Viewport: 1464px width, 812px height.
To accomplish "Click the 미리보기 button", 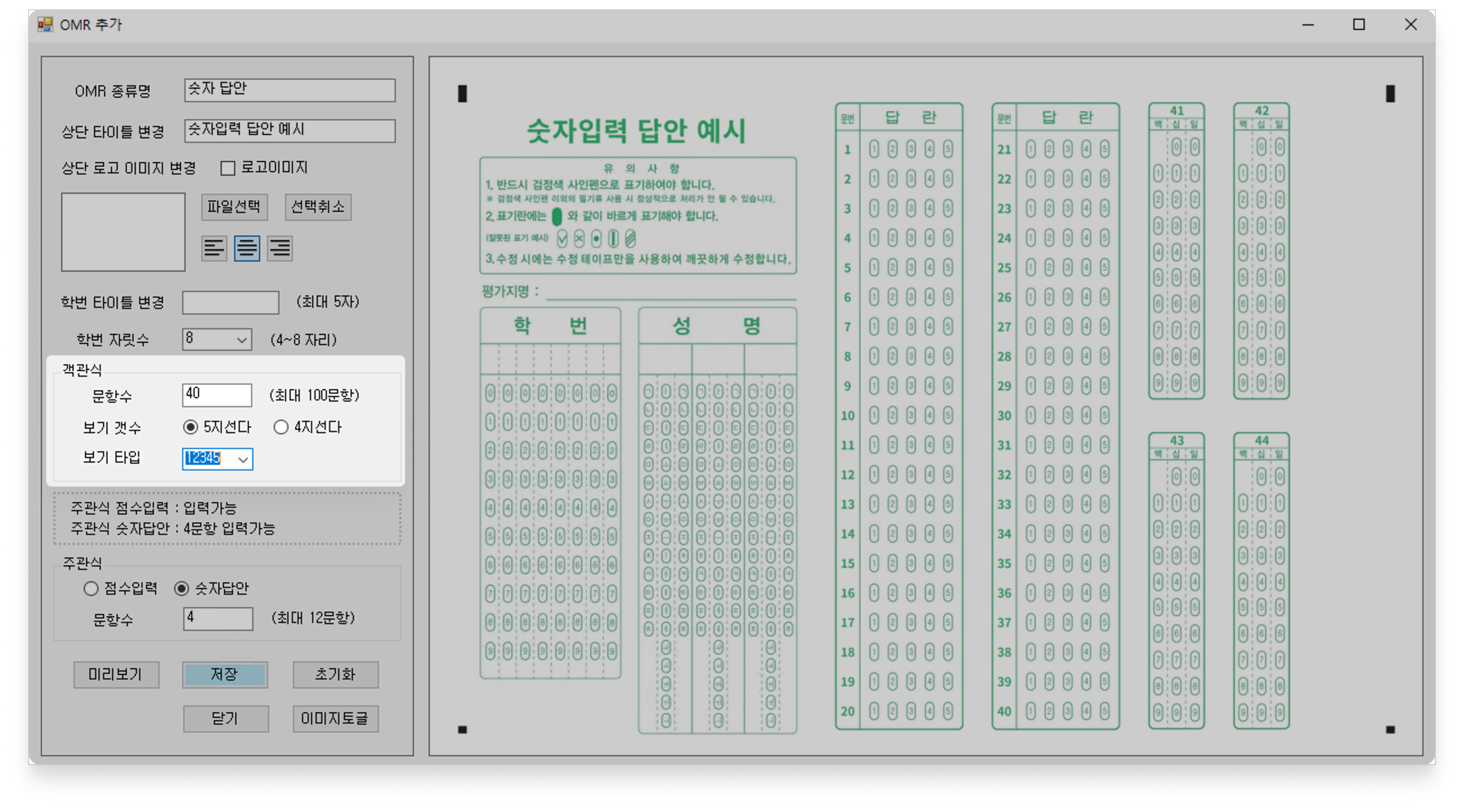I will tap(116, 675).
